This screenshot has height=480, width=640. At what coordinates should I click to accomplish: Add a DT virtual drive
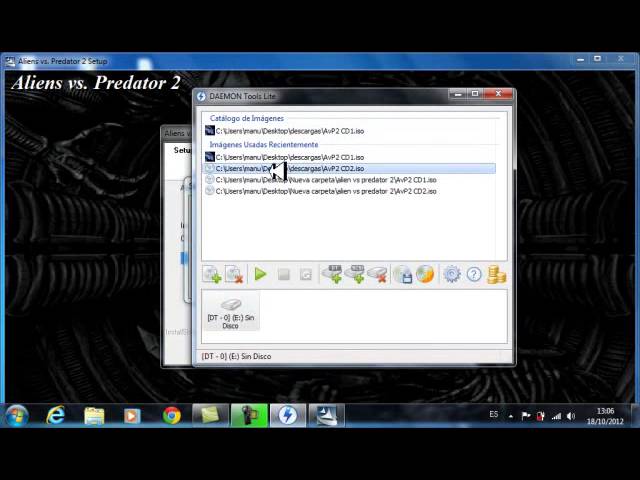coord(332,274)
